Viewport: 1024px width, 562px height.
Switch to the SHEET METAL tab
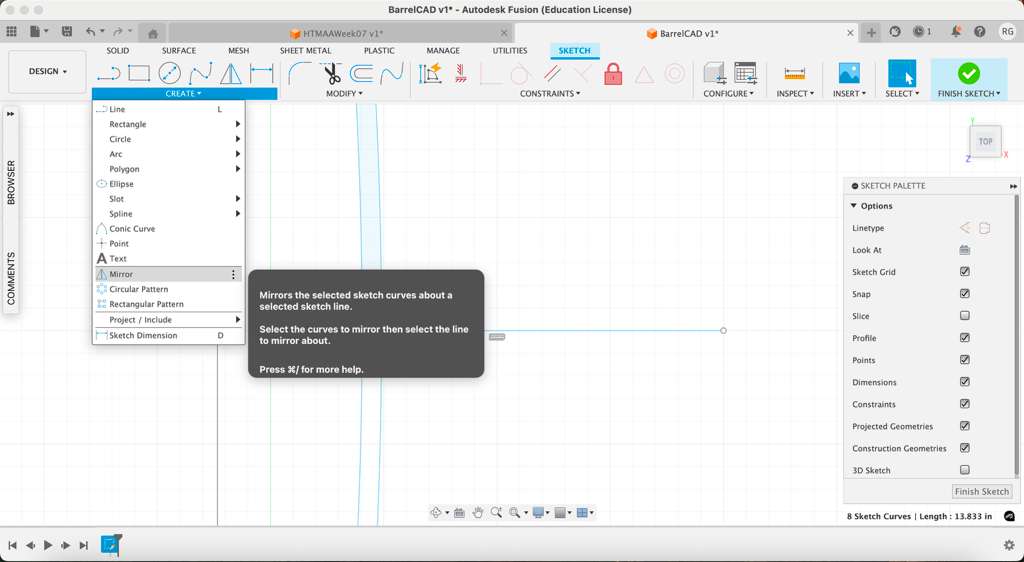click(x=305, y=51)
